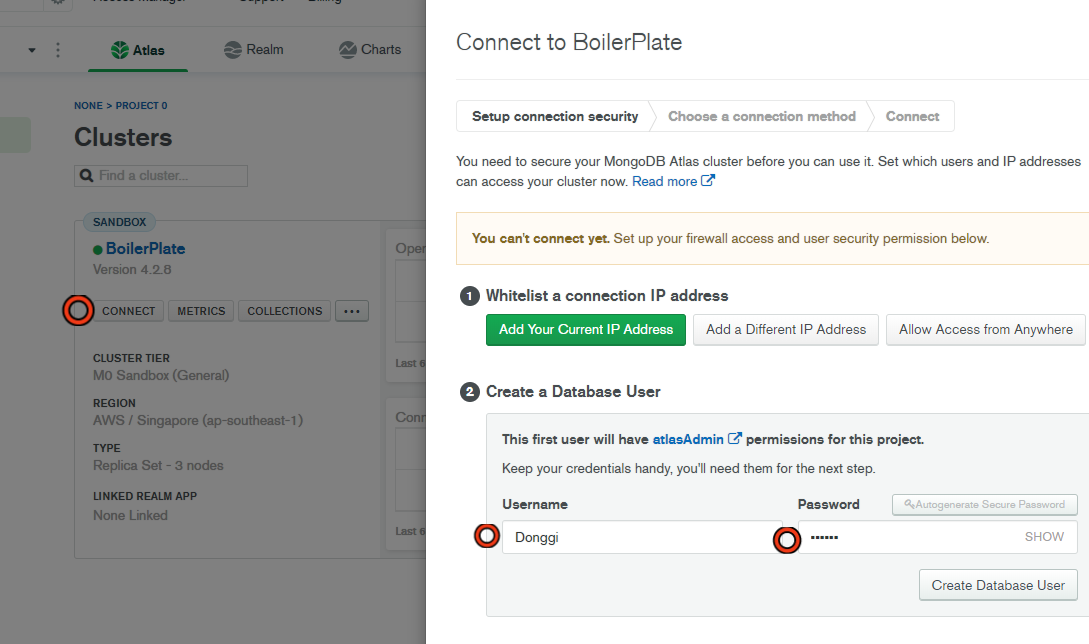Expand the project dropdown arrow
1089x644 pixels.
coord(32,50)
